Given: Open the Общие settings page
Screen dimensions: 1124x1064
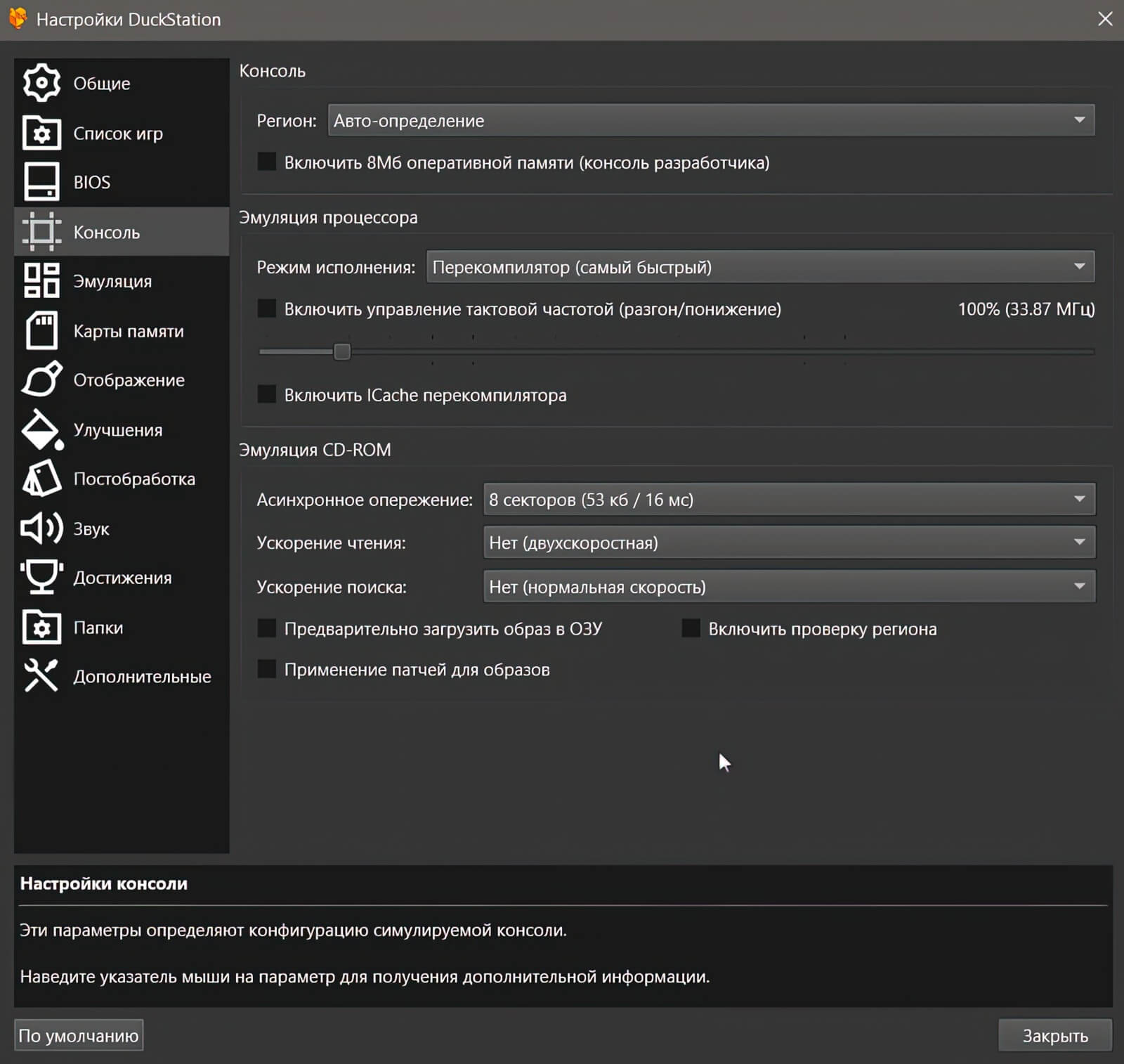Looking at the screenshot, I should click(x=102, y=84).
